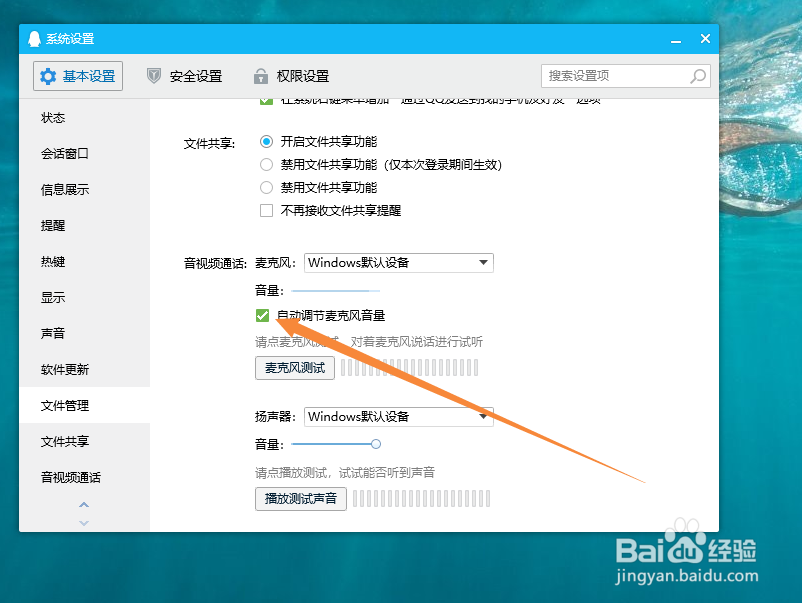Select the permanent 禁用文件共享功能 radio
The width and height of the screenshot is (802, 603).
pyautogui.click(x=266, y=188)
